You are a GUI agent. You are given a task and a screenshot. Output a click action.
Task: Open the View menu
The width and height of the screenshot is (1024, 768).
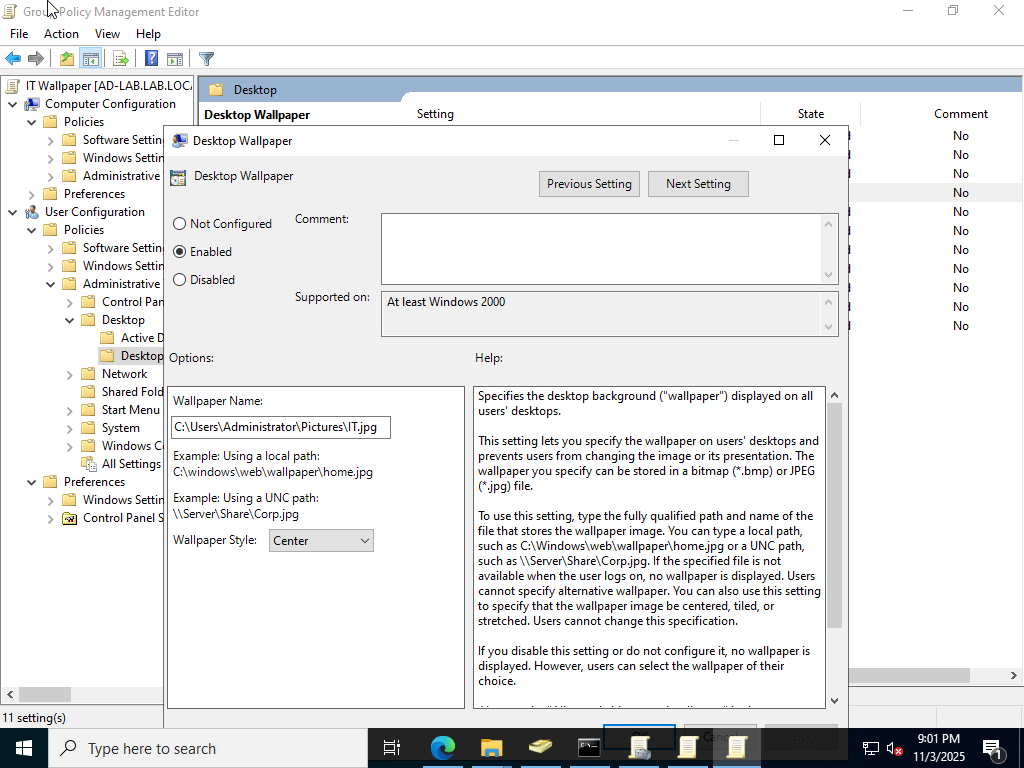(107, 33)
